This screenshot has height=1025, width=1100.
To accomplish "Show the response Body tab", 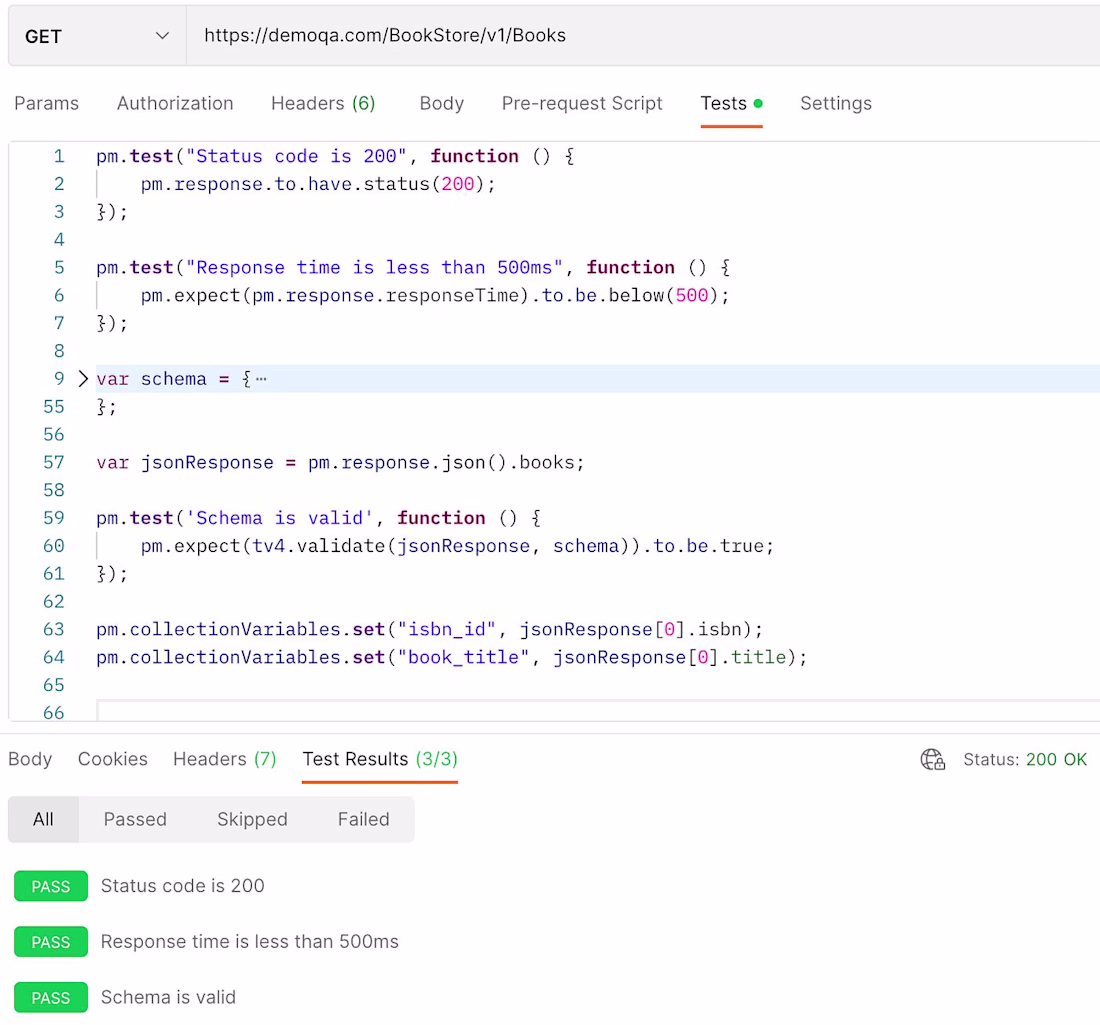I will [x=30, y=759].
